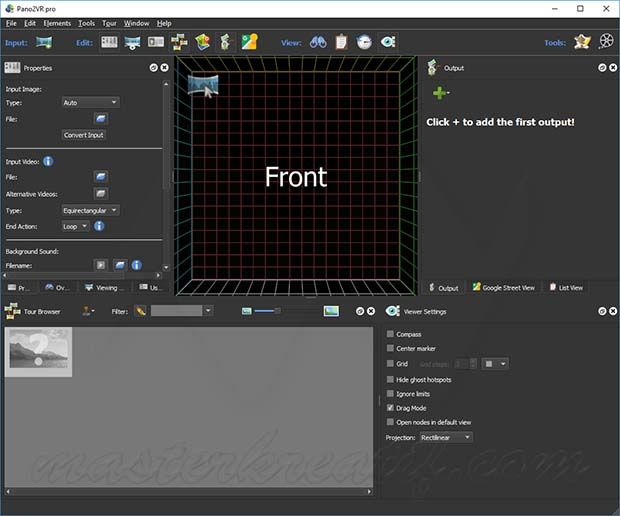Enable the Compass checkbox

[390, 334]
